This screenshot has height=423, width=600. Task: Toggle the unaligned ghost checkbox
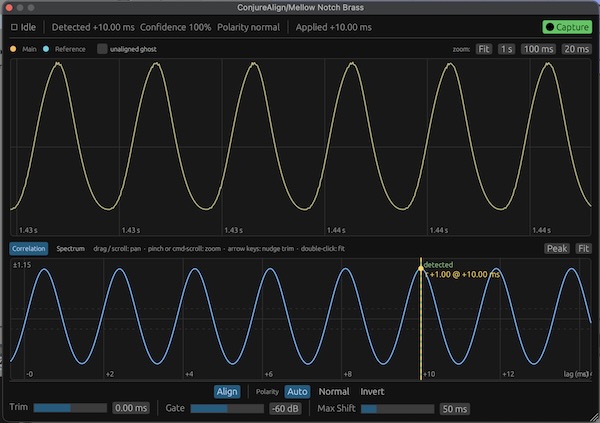point(102,49)
